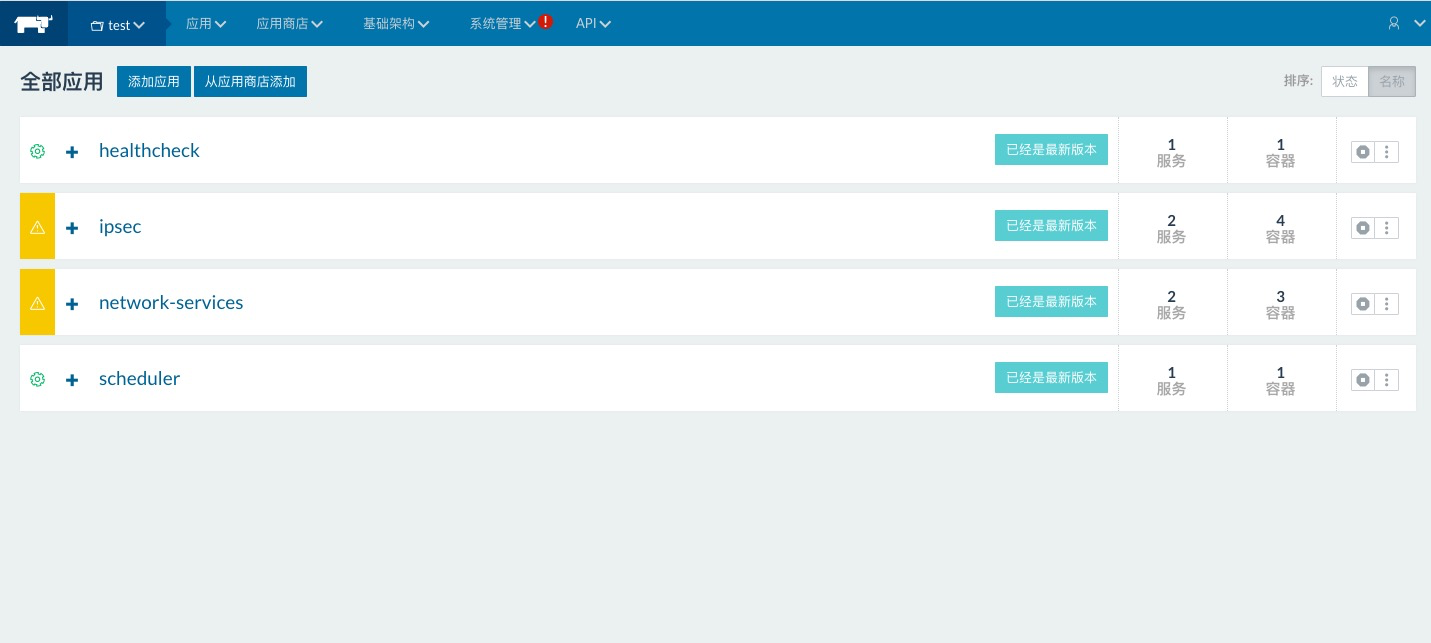Viewport: 1431px width, 643px height.
Task: Open the 系统管理 menu
Action: (x=503, y=24)
